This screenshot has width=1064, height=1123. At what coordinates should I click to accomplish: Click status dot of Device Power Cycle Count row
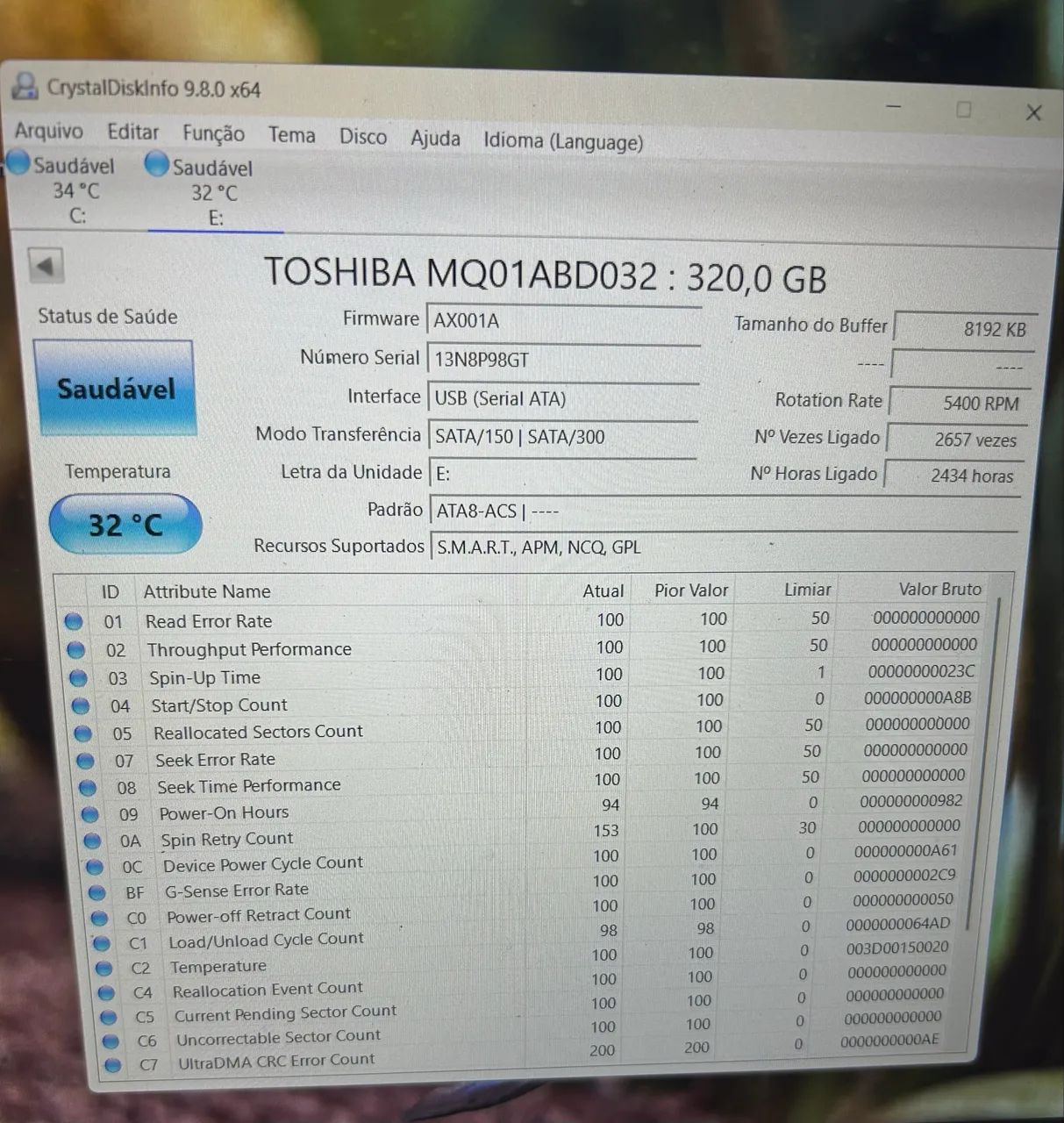95,867
